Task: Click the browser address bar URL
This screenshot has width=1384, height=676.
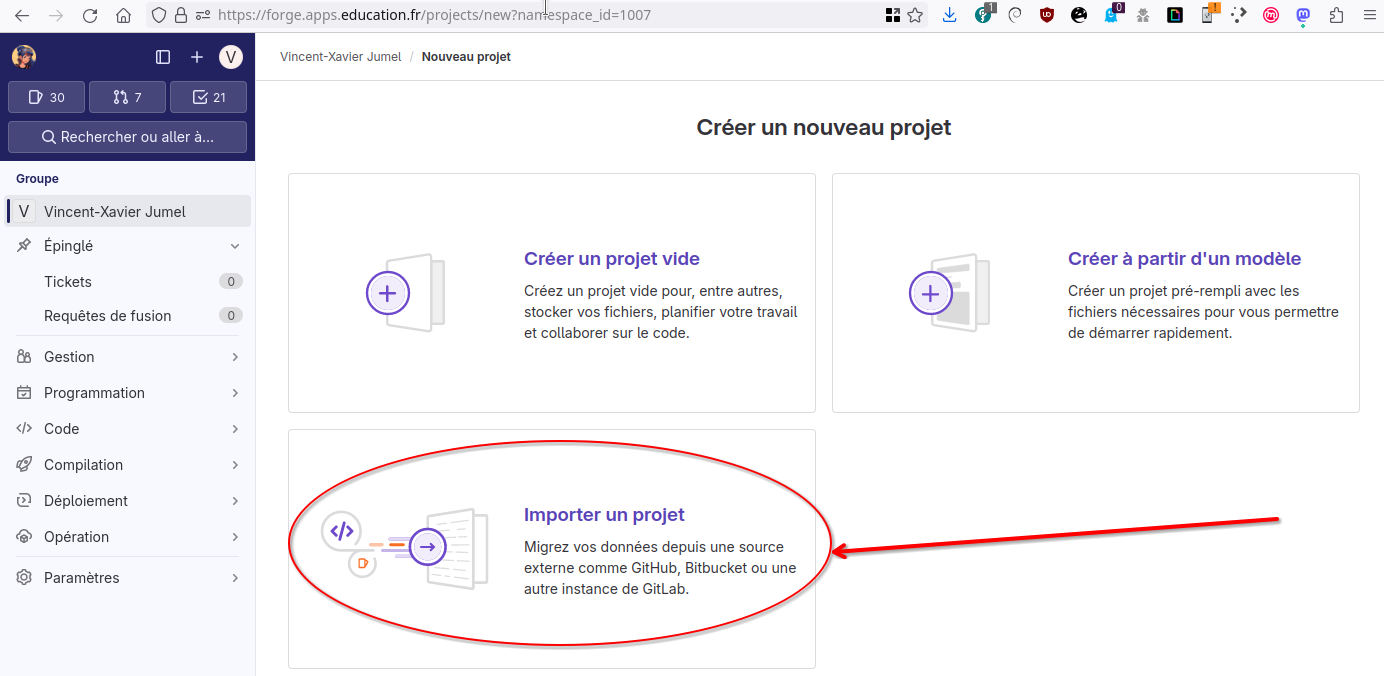Action: tap(434, 15)
